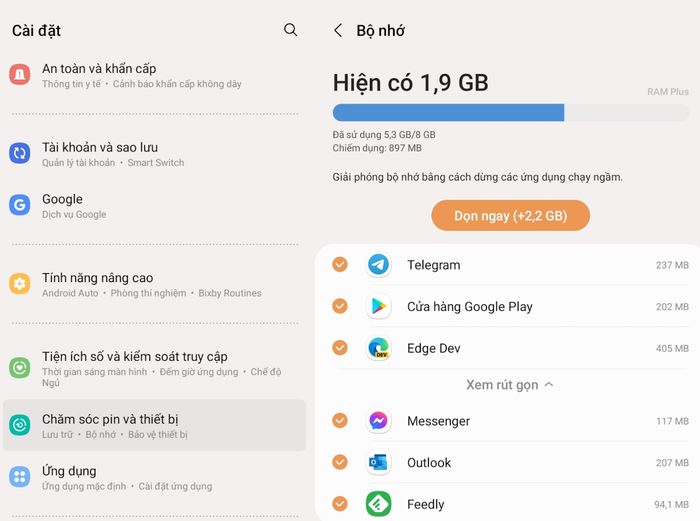The width and height of the screenshot is (700, 521).
Task: Open the search icon in Cài đặt
Action: 290,30
